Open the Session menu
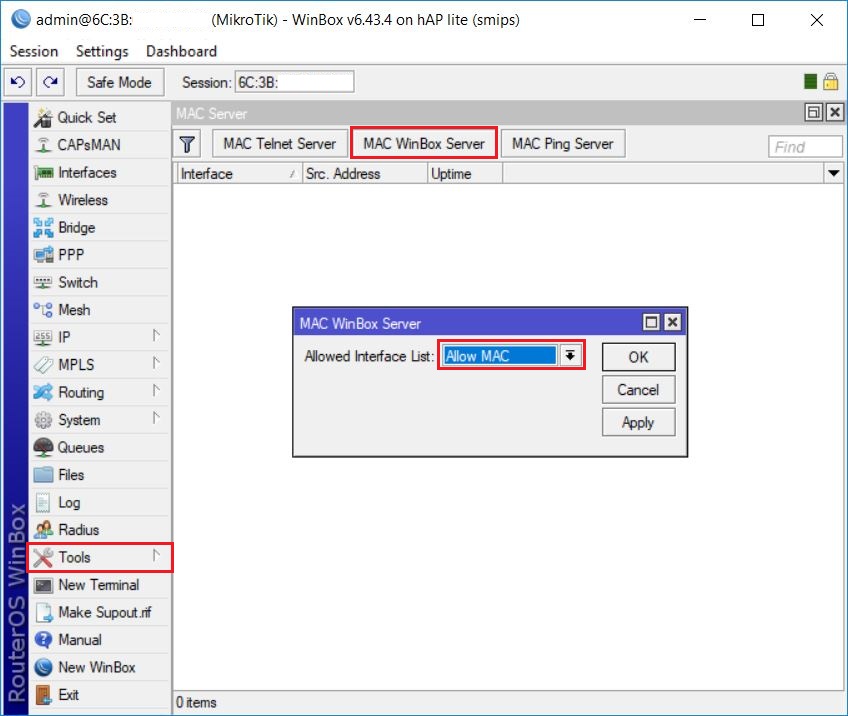This screenshot has height=716, width=848. [34, 51]
